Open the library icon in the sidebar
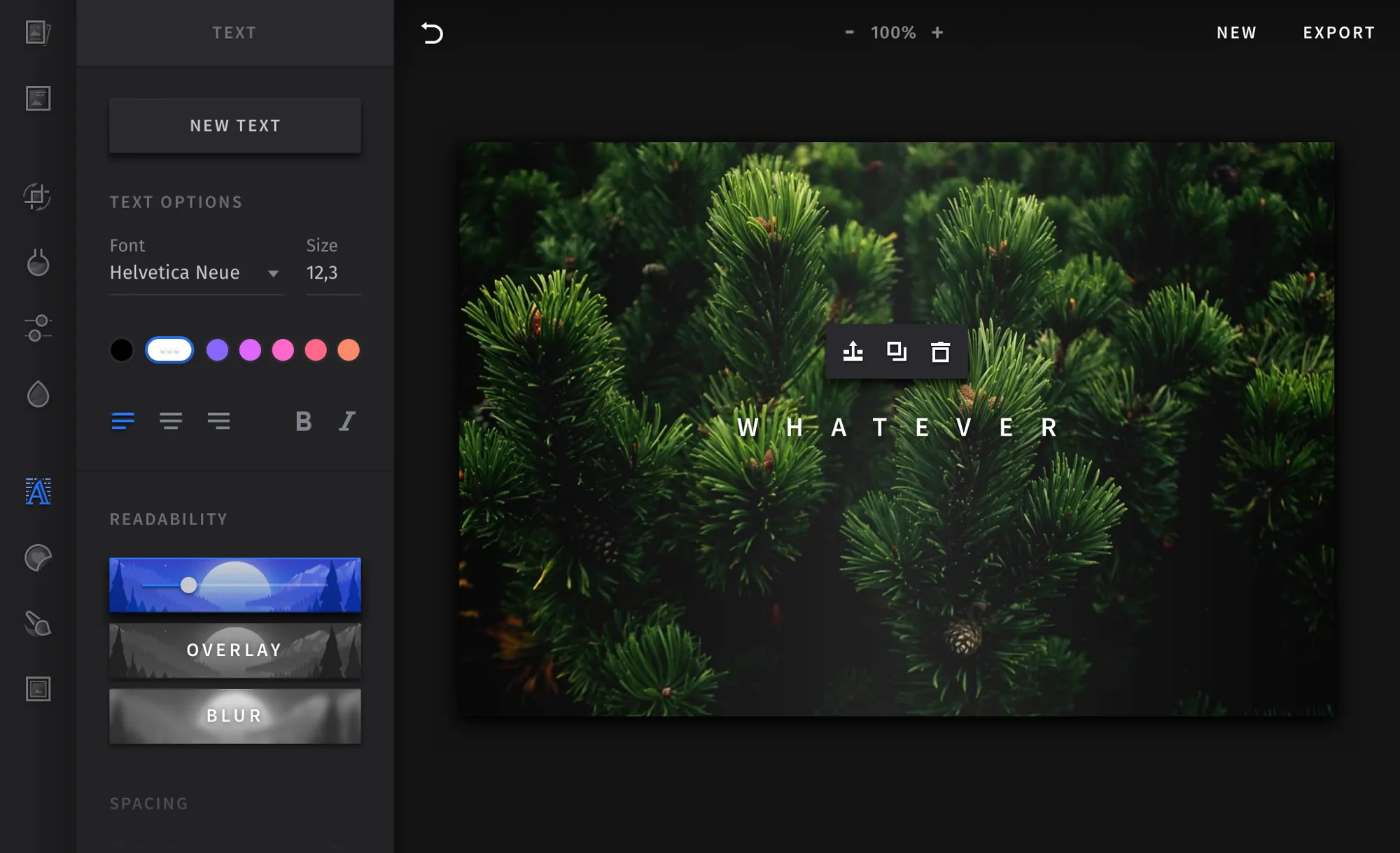Screen dimensions: 1400x853 coord(38,32)
